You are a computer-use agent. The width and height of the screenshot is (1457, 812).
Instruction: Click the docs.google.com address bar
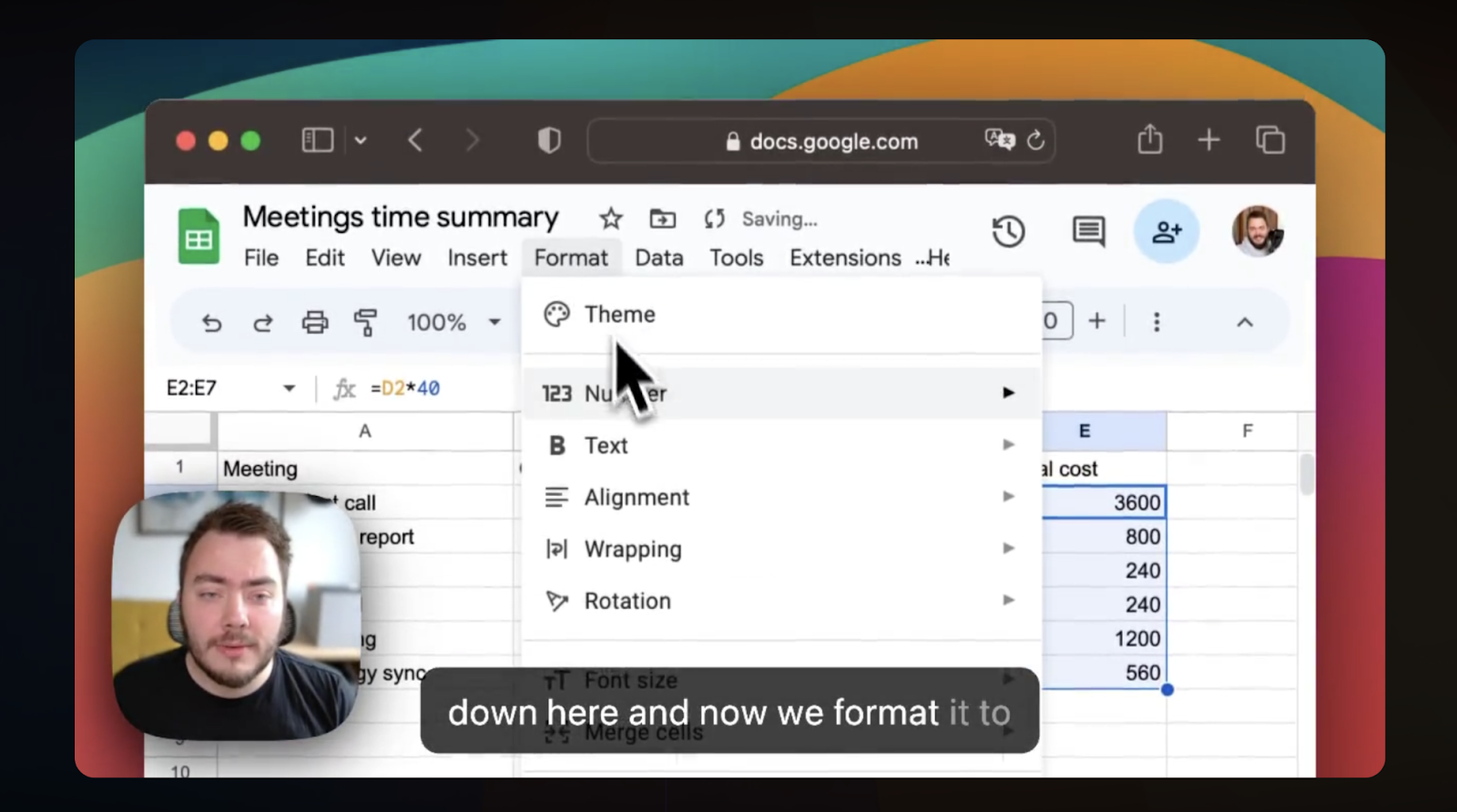(x=821, y=141)
